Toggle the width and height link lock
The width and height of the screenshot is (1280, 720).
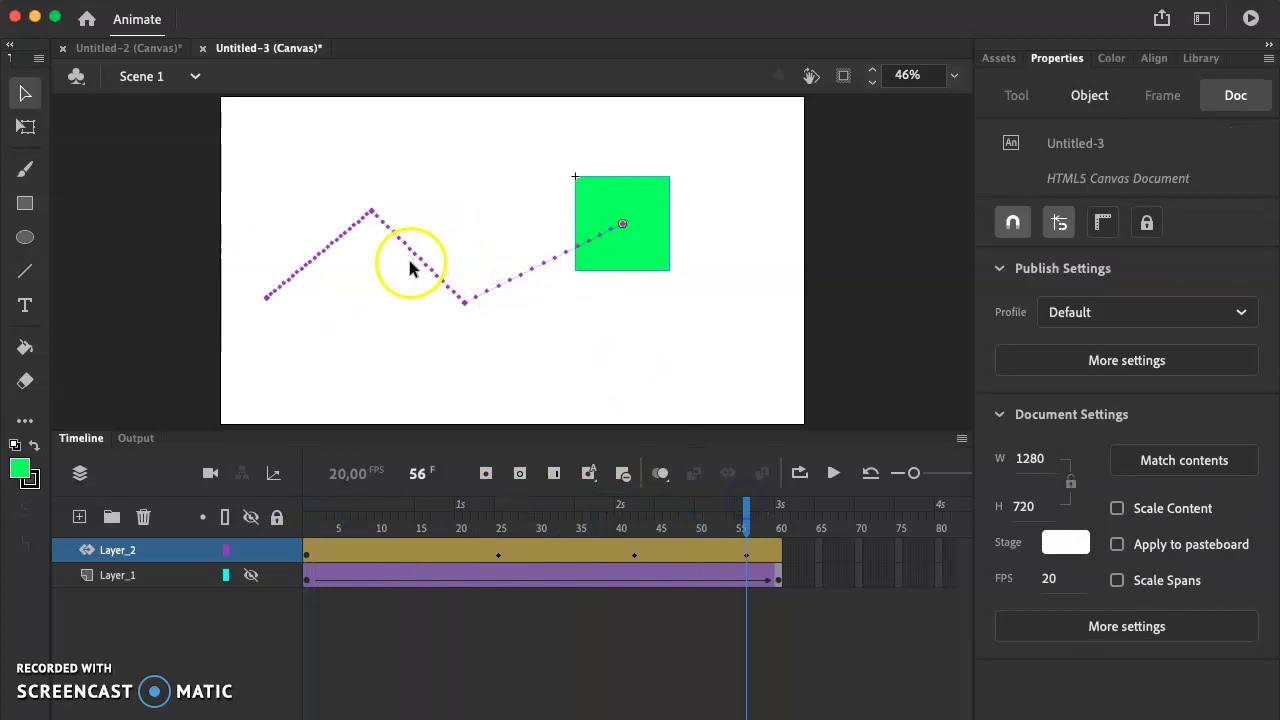tap(1070, 483)
